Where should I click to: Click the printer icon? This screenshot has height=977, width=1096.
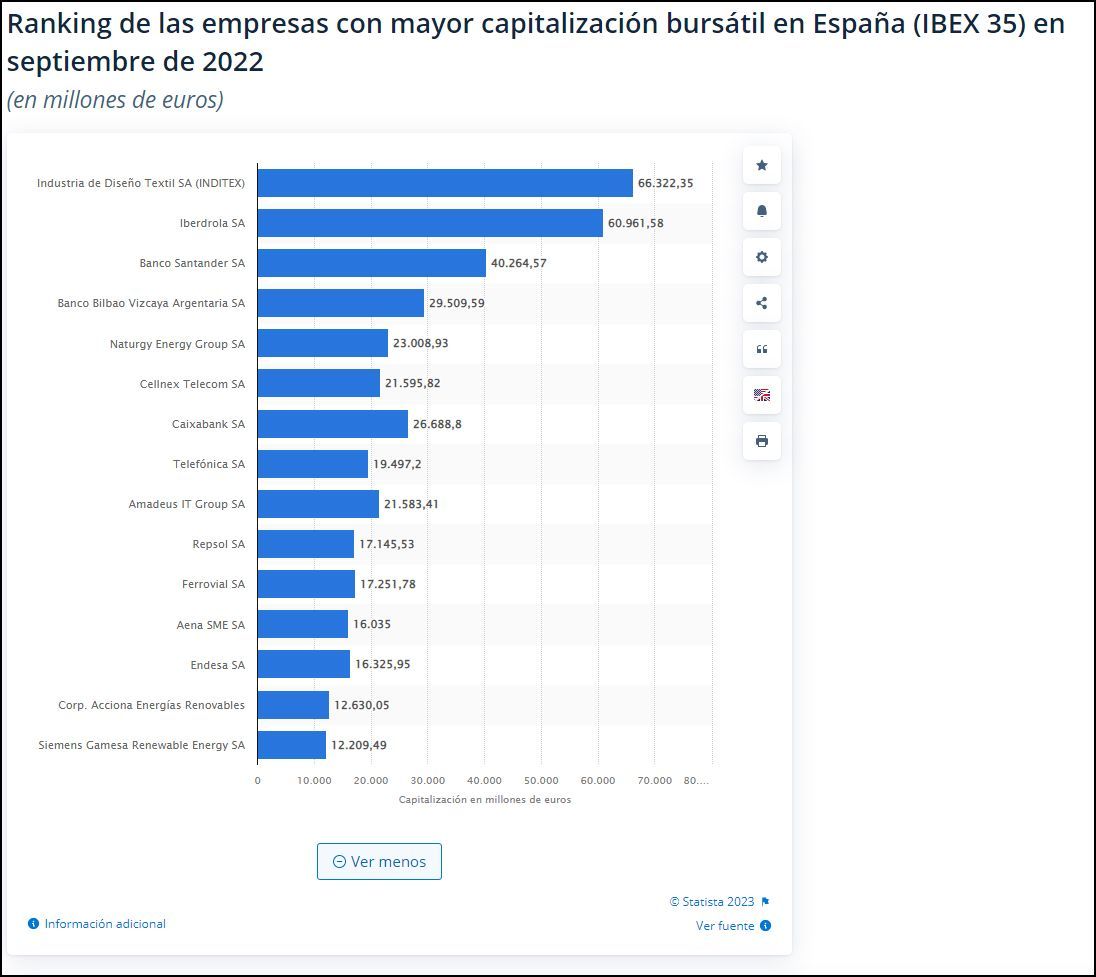click(761, 441)
